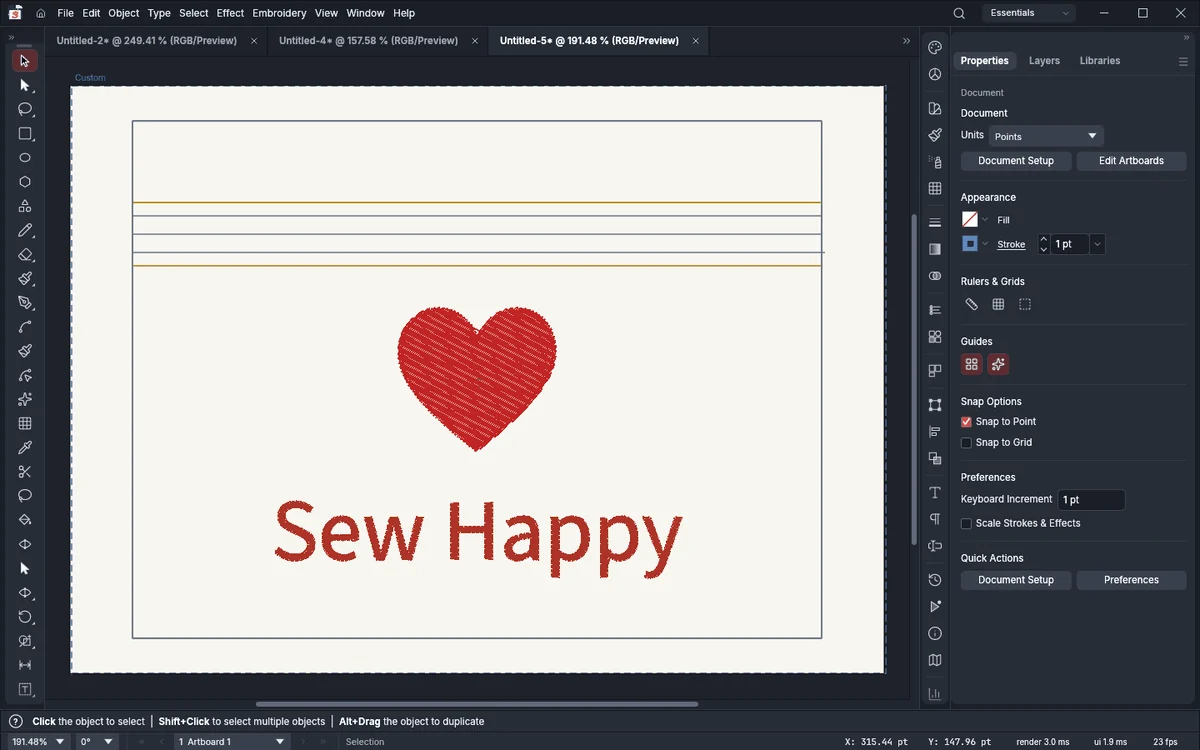Pick the Eyedropper tool
1200x750 pixels.
[x=25, y=448]
